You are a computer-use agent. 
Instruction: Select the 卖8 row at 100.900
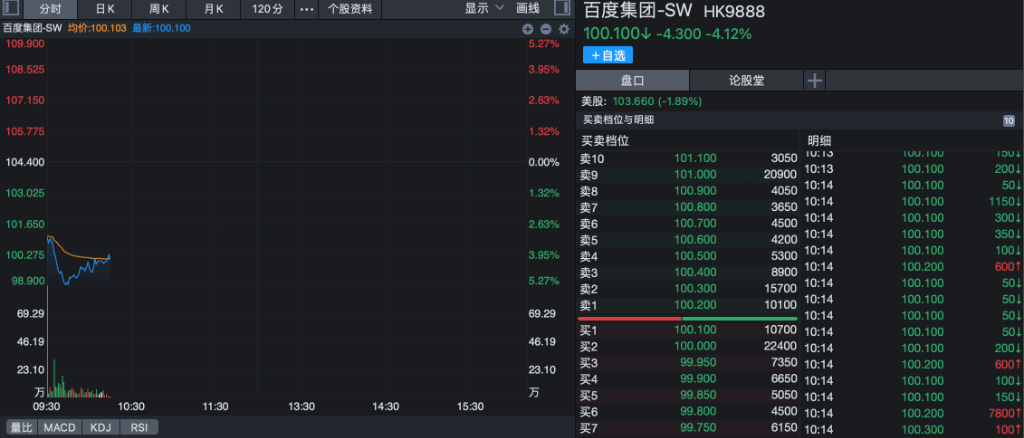[688, 191]
